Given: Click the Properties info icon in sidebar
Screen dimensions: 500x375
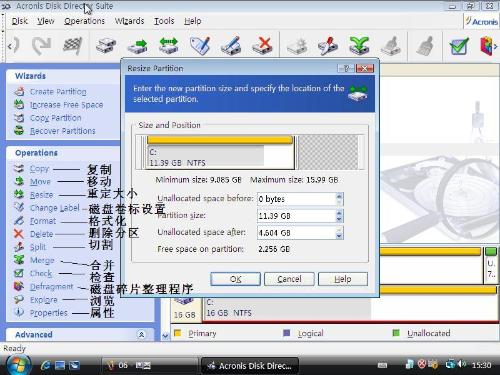Looking at the screenshot, I should pyautogui.click(x=19, y=312).
